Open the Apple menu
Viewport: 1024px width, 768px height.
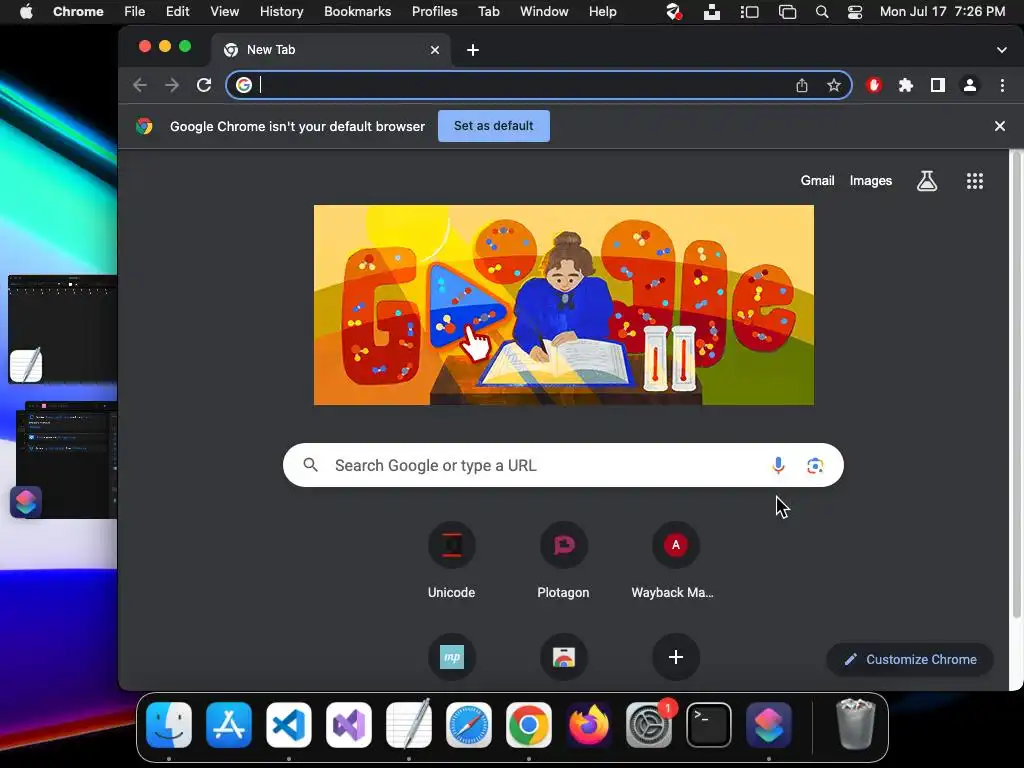coord(26,12)
